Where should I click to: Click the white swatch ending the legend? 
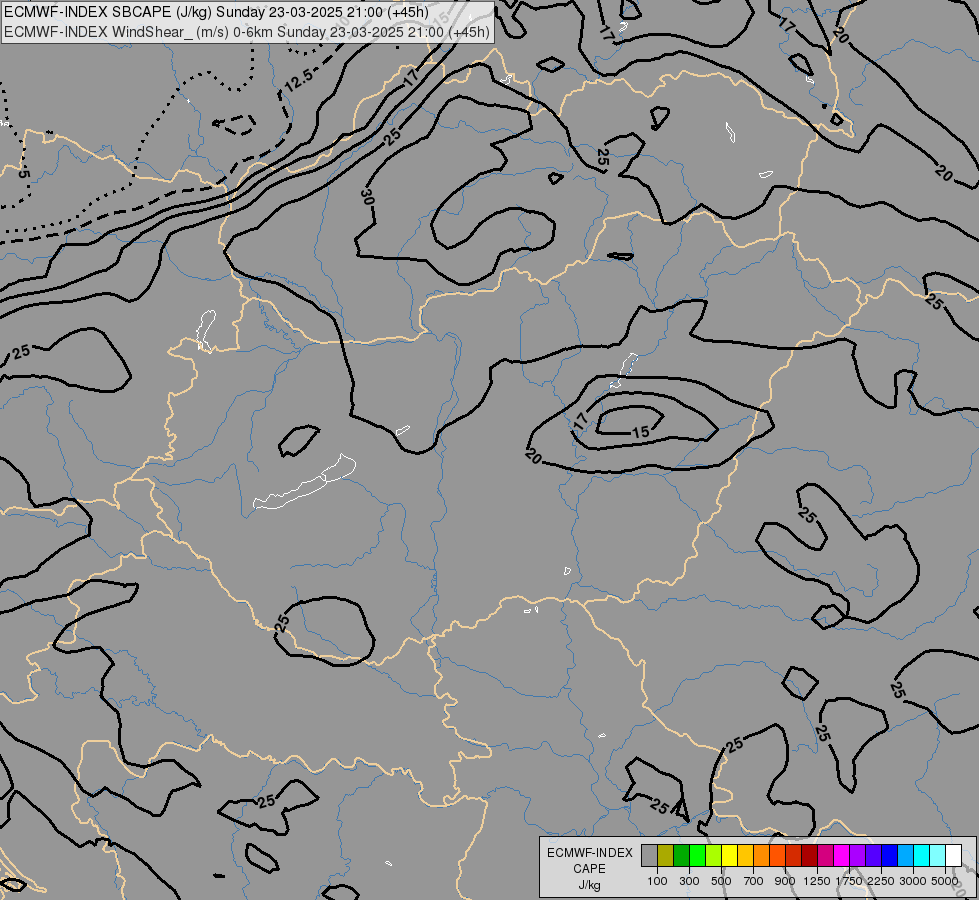(x=953, y=855)
